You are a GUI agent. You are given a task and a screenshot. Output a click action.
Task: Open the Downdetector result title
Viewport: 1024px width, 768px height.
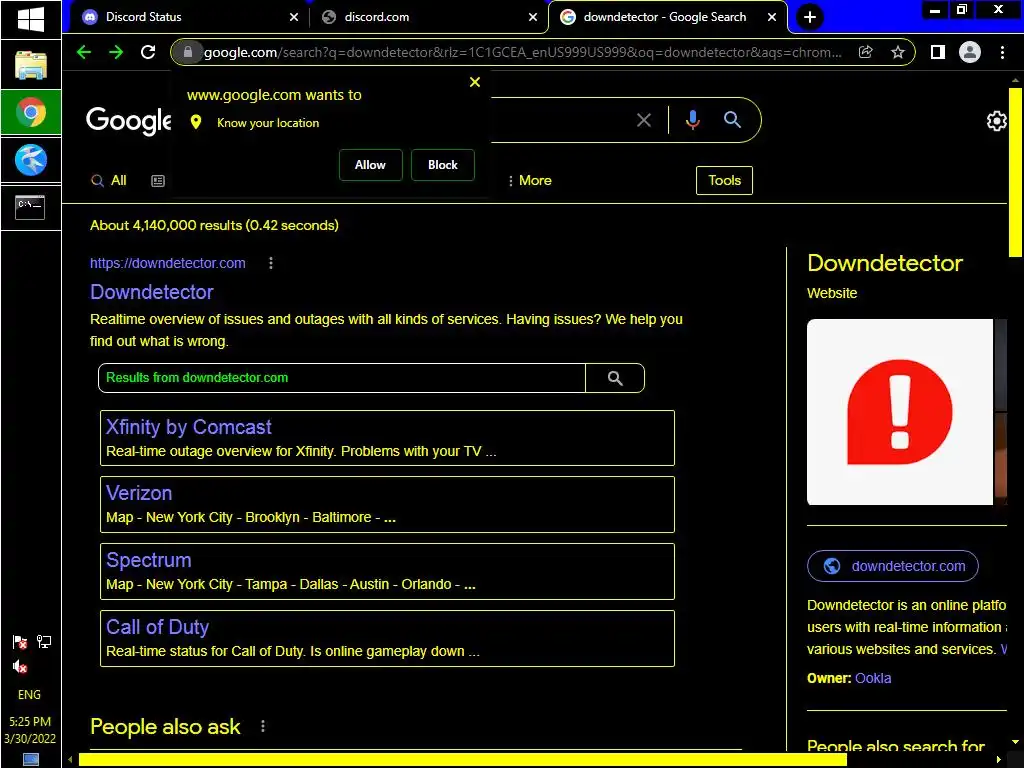[x=152, y=292]
